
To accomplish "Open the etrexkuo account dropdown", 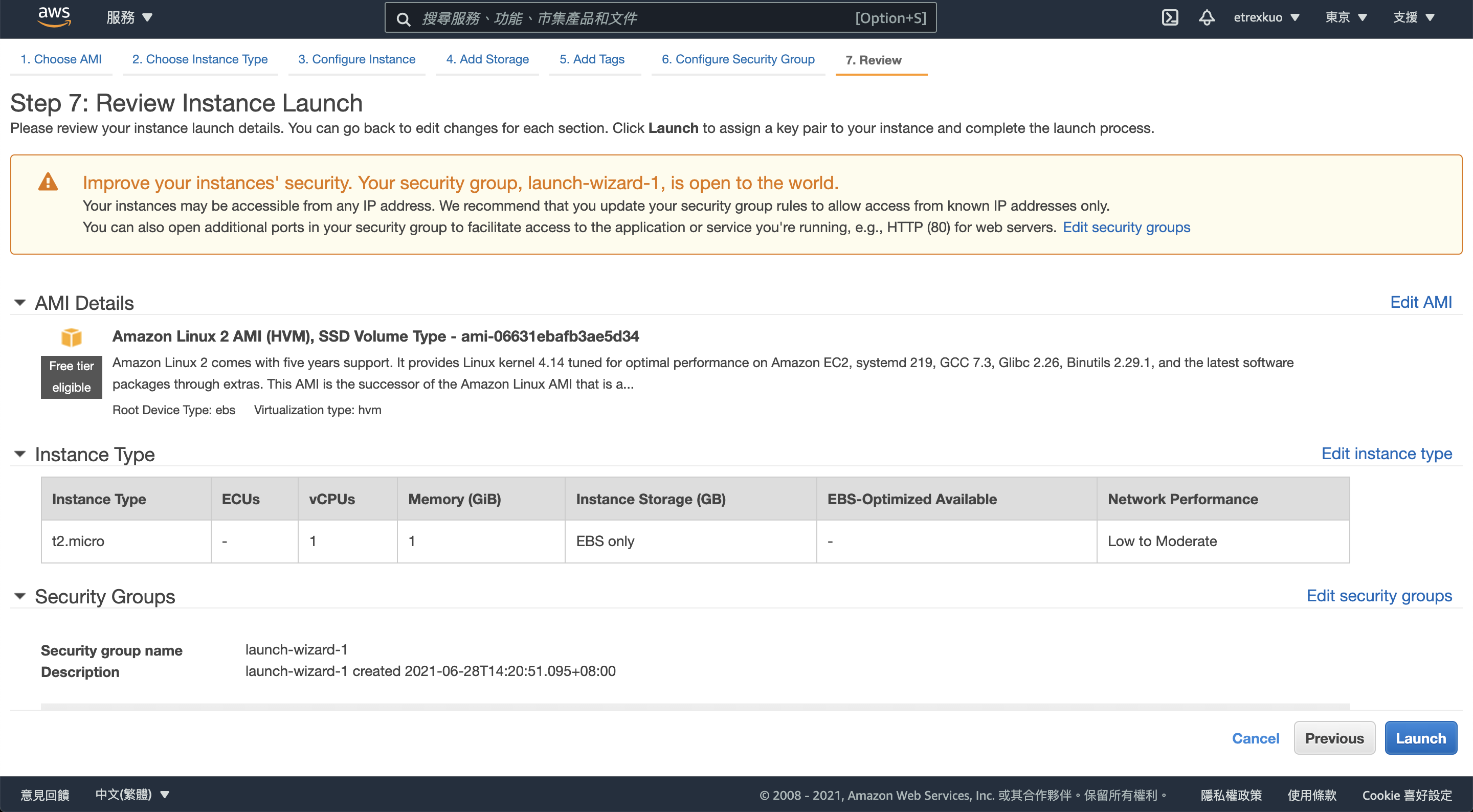I will tap(1266, 18).
